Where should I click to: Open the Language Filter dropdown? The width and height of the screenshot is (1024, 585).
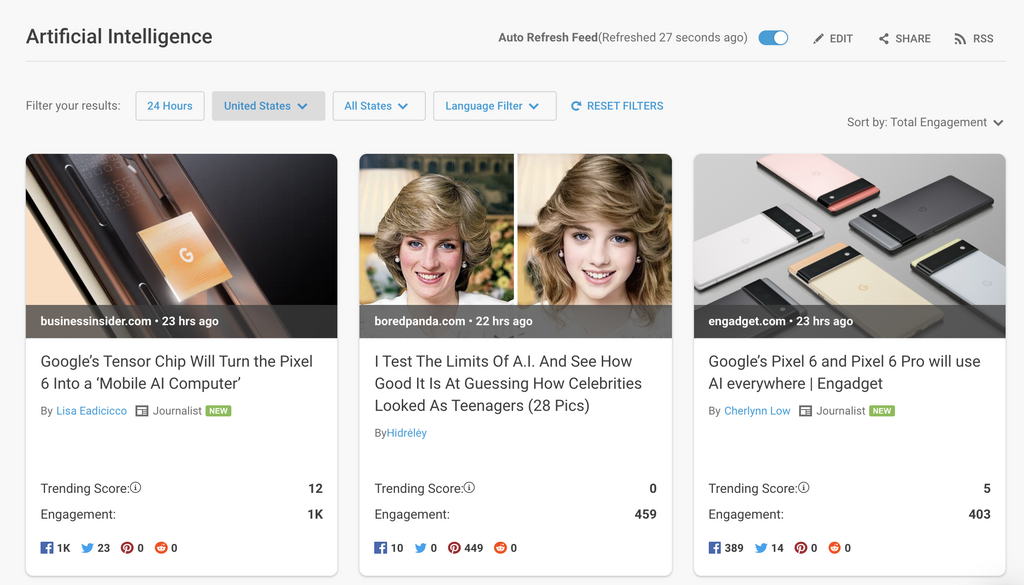(x=494, y=106)
